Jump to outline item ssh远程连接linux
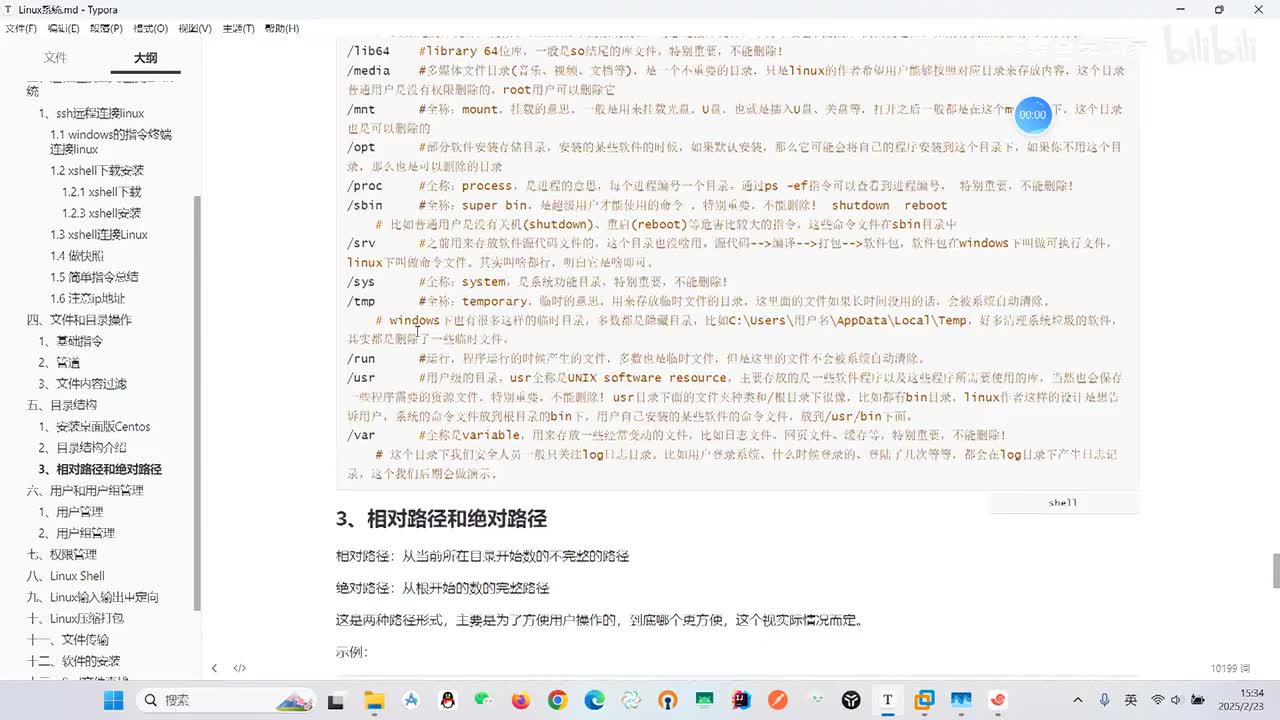The width and height of the screenshot is (1280, 720). tap(100, 113)
